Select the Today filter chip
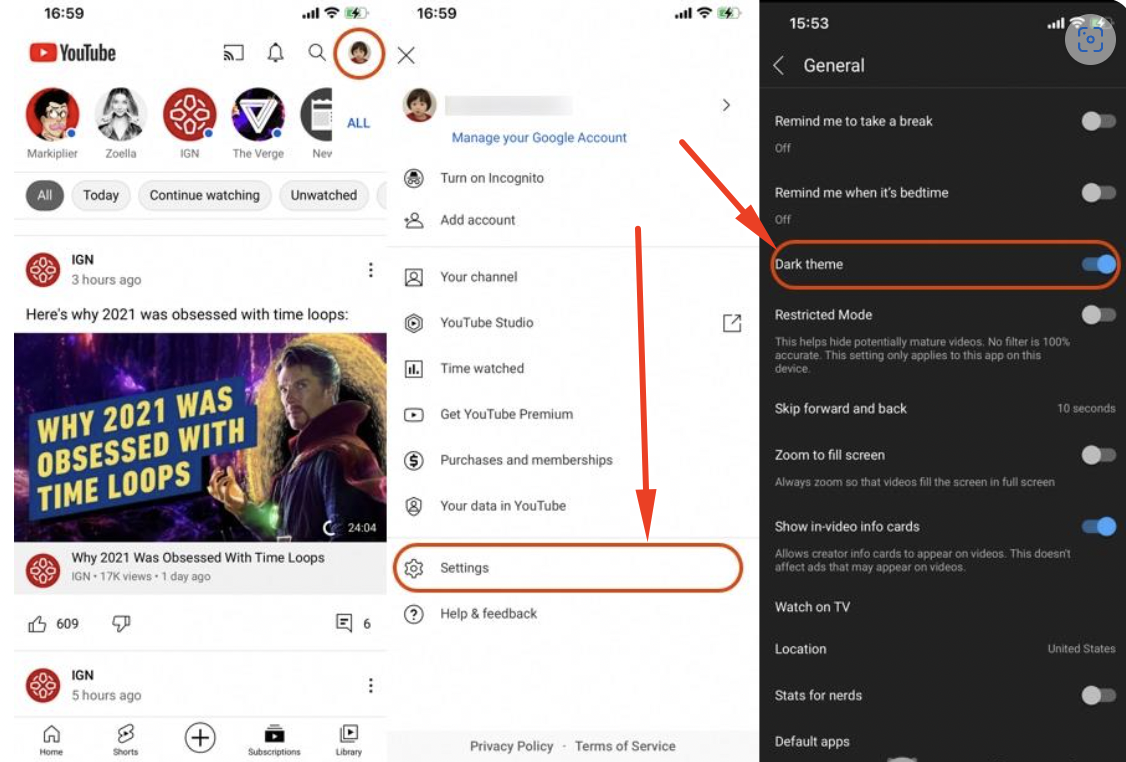The width and height of the screenshot is (1126, 762). point(101,195)
